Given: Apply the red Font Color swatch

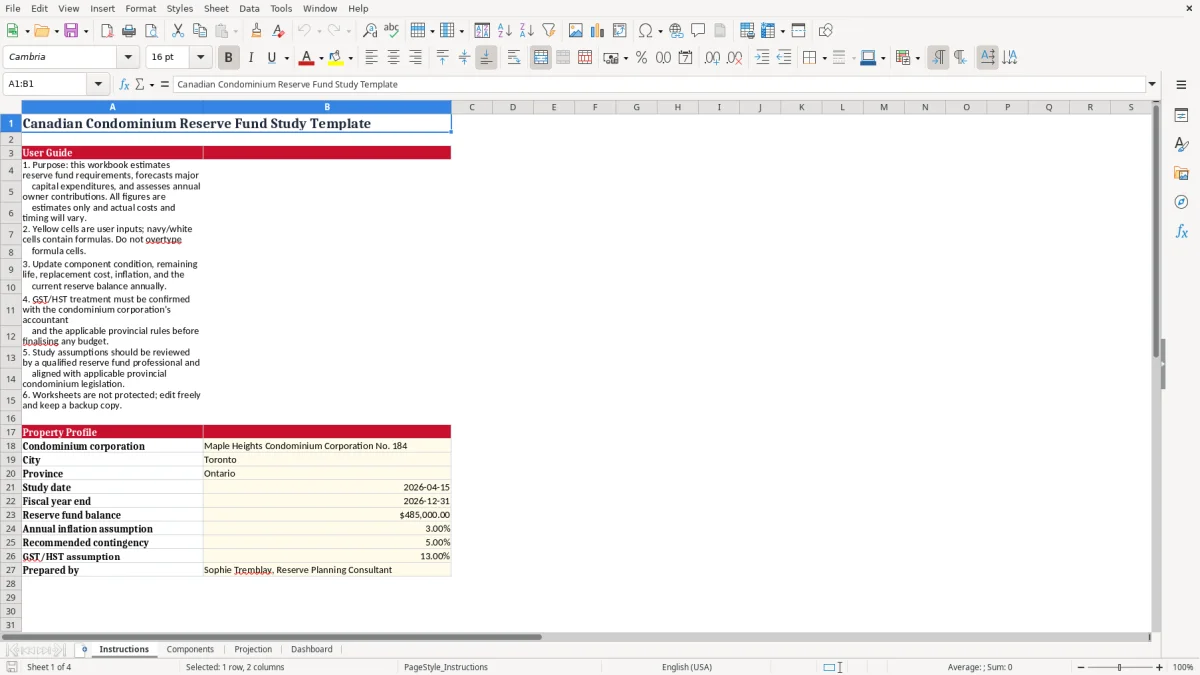Looking at the screenshot, I should pyautogui.click(x=306, y=58).
